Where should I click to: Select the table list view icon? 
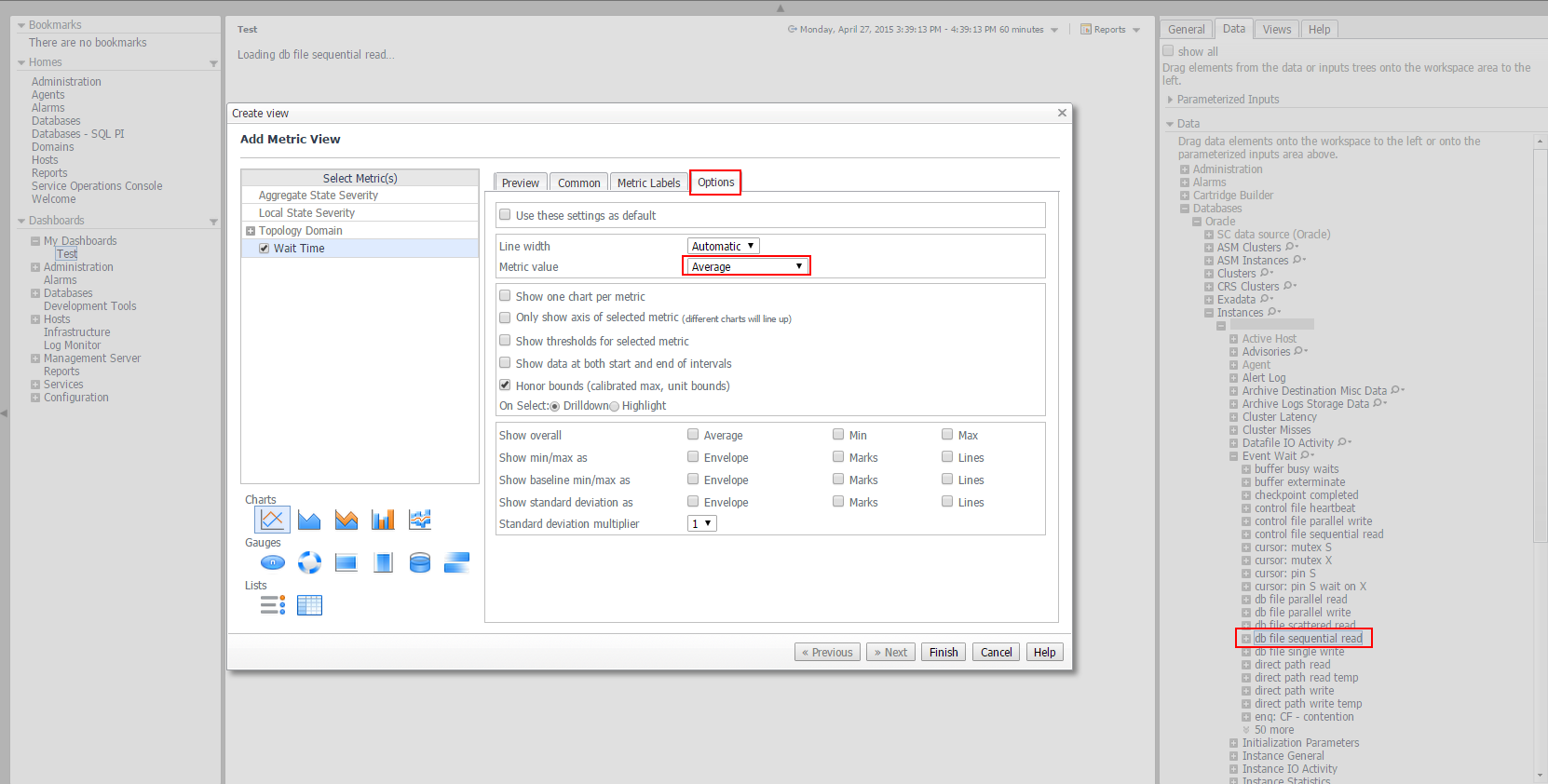pos(309,605)
